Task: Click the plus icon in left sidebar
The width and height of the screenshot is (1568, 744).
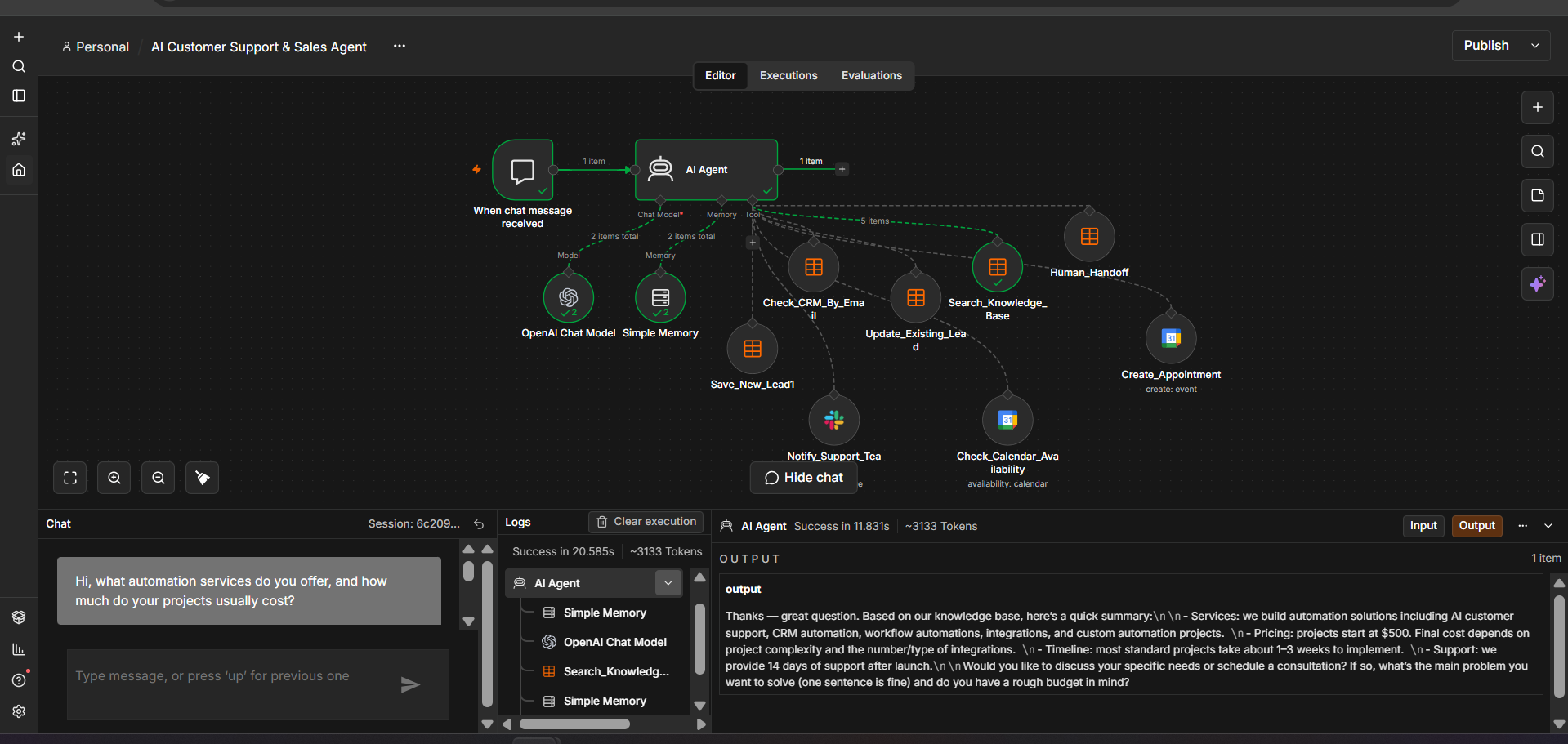Action: pyautogui.click(x=19, y=37)
